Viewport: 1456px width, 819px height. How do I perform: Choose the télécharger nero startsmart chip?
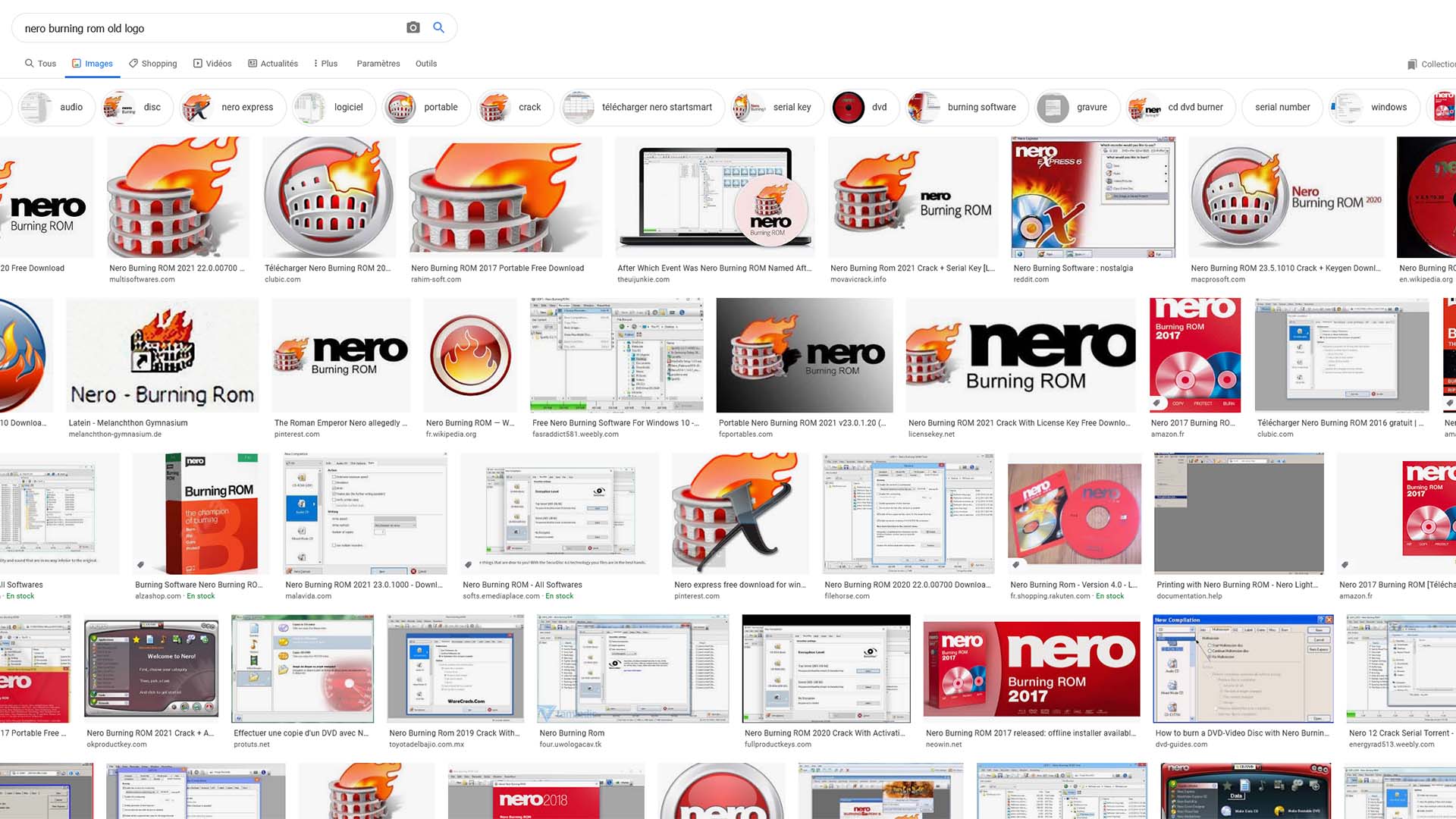tap(643, 107)
